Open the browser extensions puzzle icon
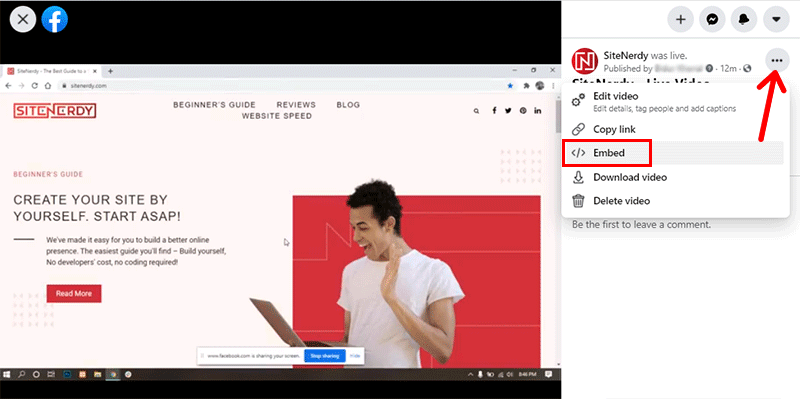This screenshot has width=800, height=399. click(x=527, y=86)
